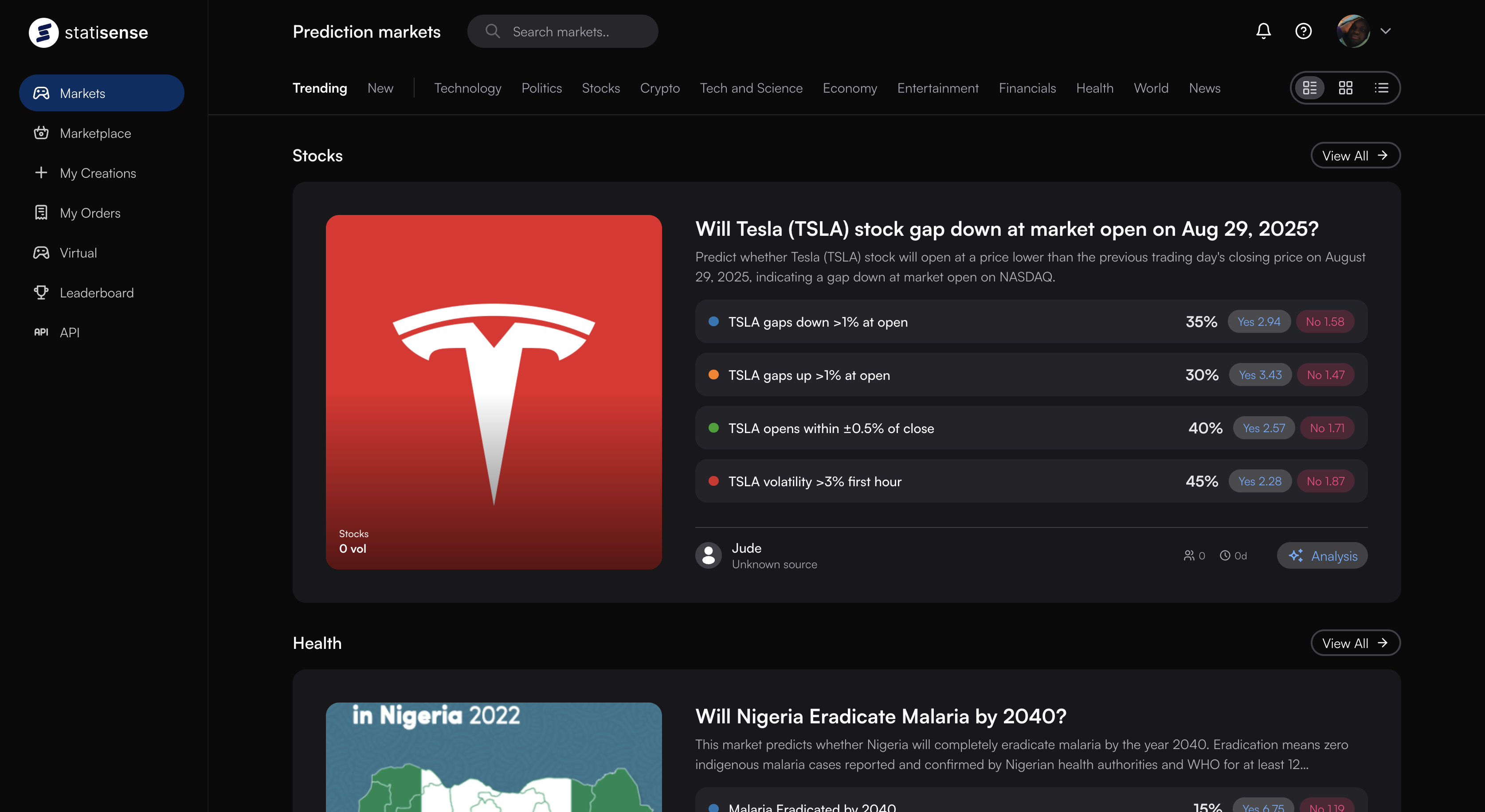Viewport: 1485px width, 812px height.
Task: Click the My Orders receipt icon
Action: point(41,212)
